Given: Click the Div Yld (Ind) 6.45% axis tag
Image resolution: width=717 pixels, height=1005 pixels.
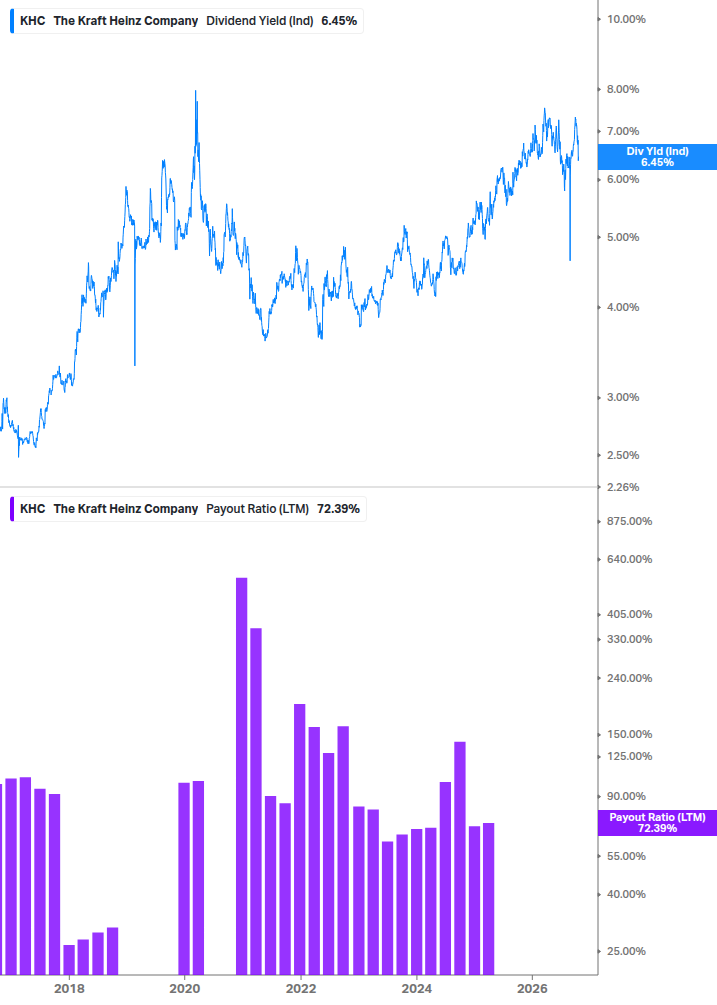Looking at the screenshot, I should coord(657,157).
